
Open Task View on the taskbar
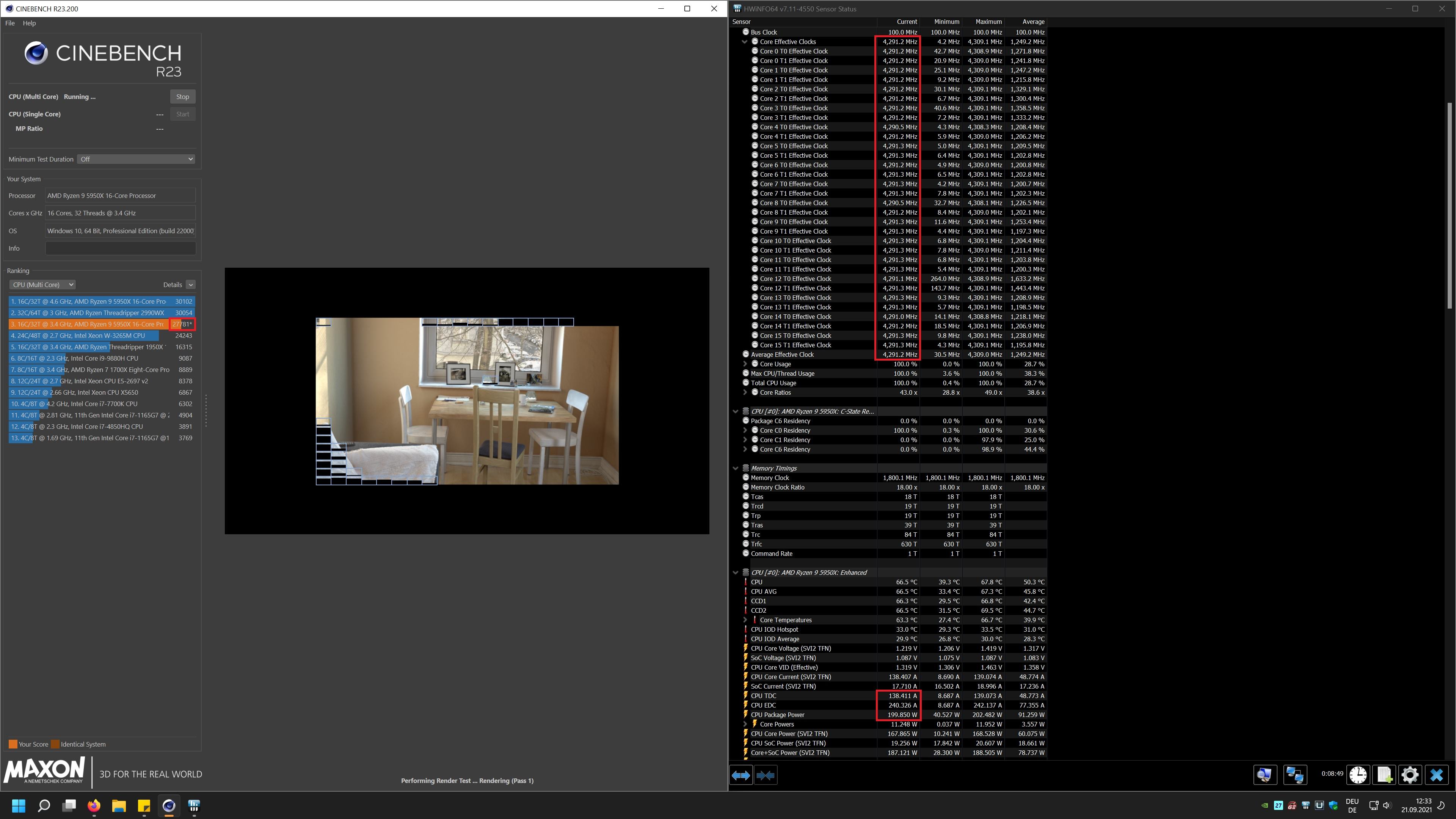pyautogui.click(x=69, y=805)
